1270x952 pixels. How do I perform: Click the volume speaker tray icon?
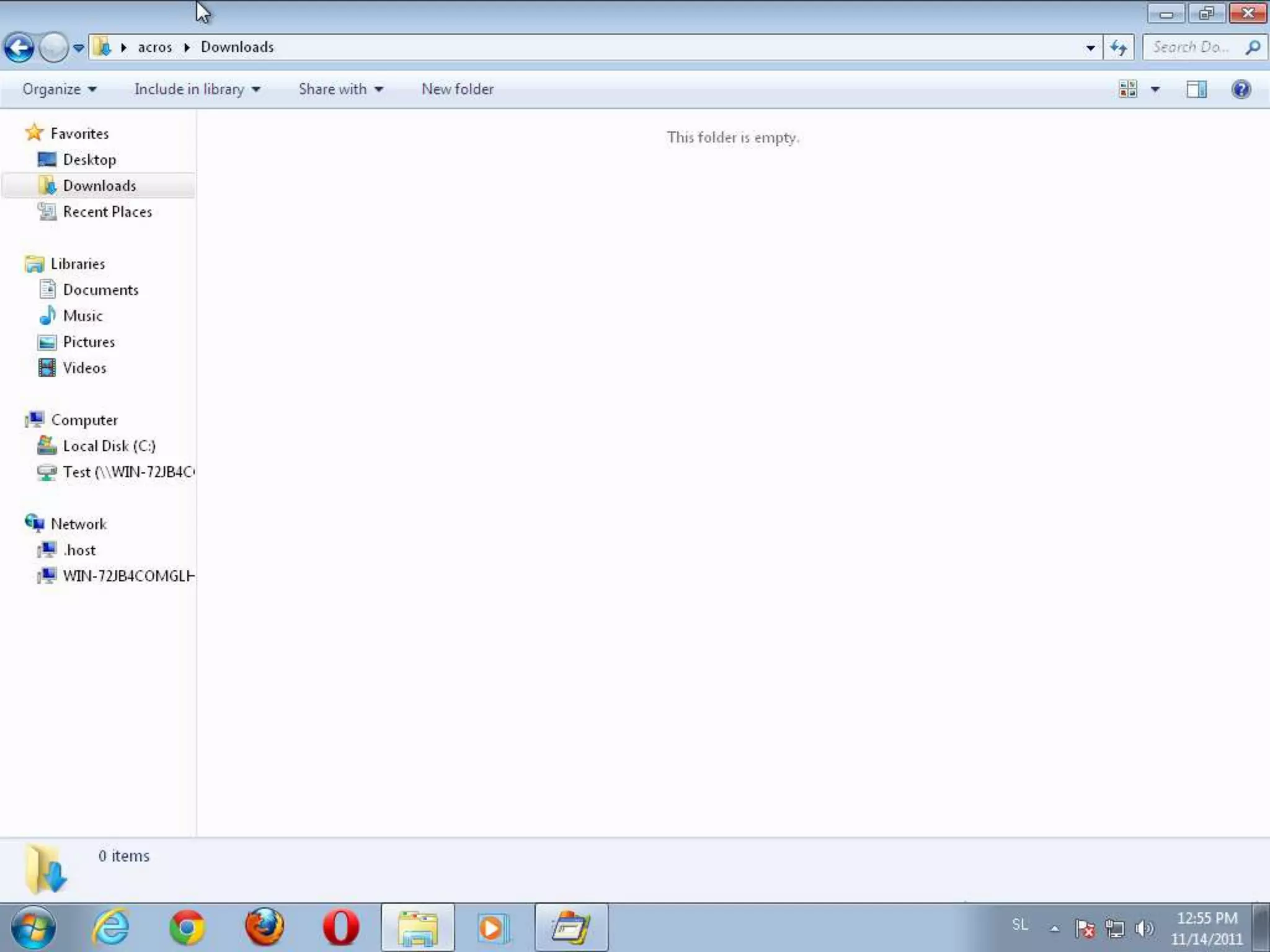[1143, 928]
